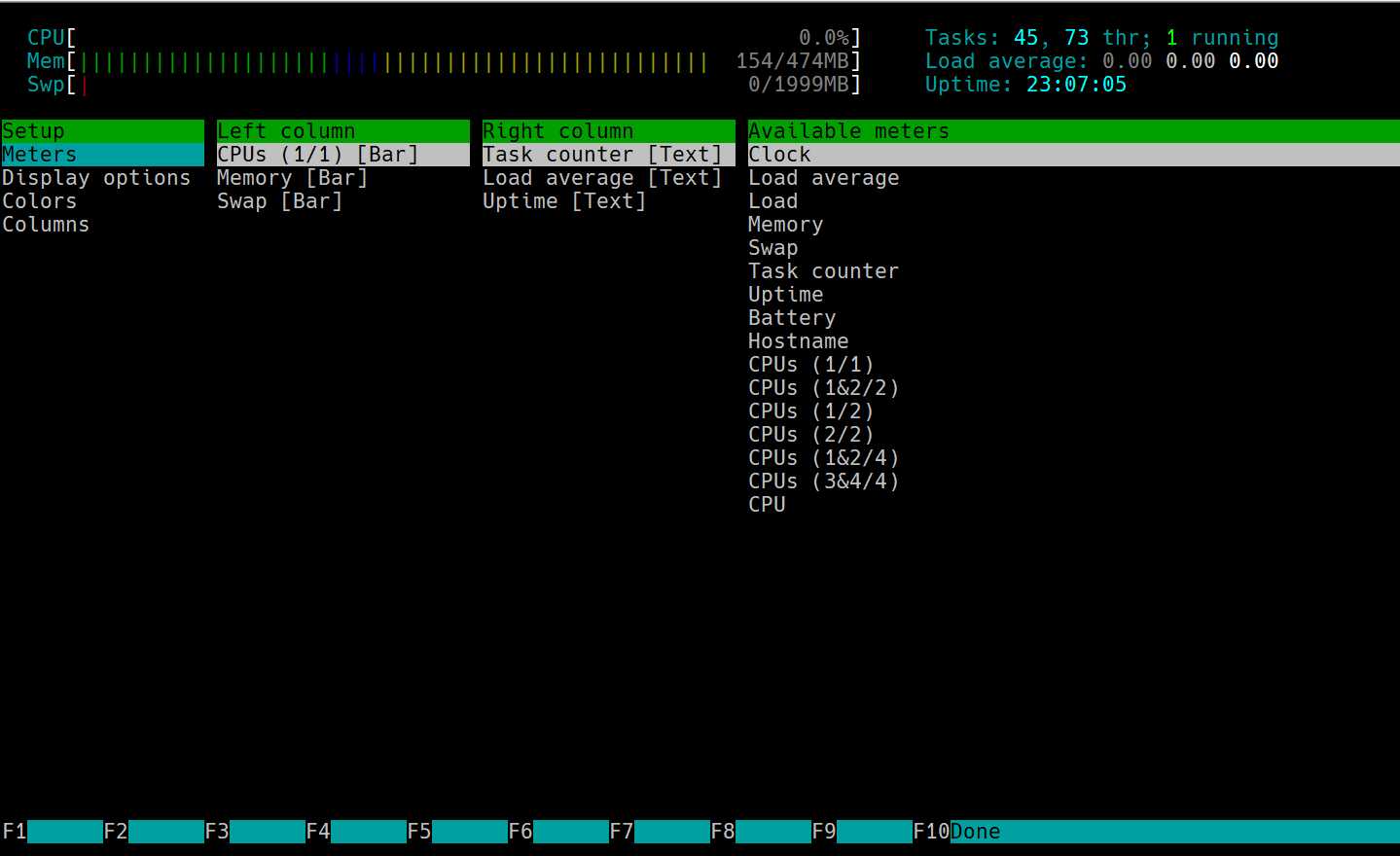Screen dimensions: 1400x856
Task: Click the CPU usage bar meter
Action: point(444,39)
